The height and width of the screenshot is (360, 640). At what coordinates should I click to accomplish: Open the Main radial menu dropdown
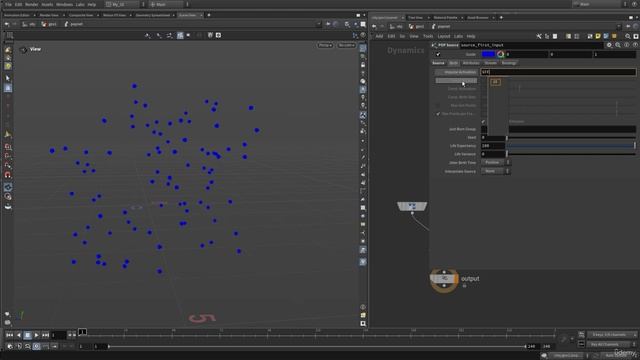(169, 4)
